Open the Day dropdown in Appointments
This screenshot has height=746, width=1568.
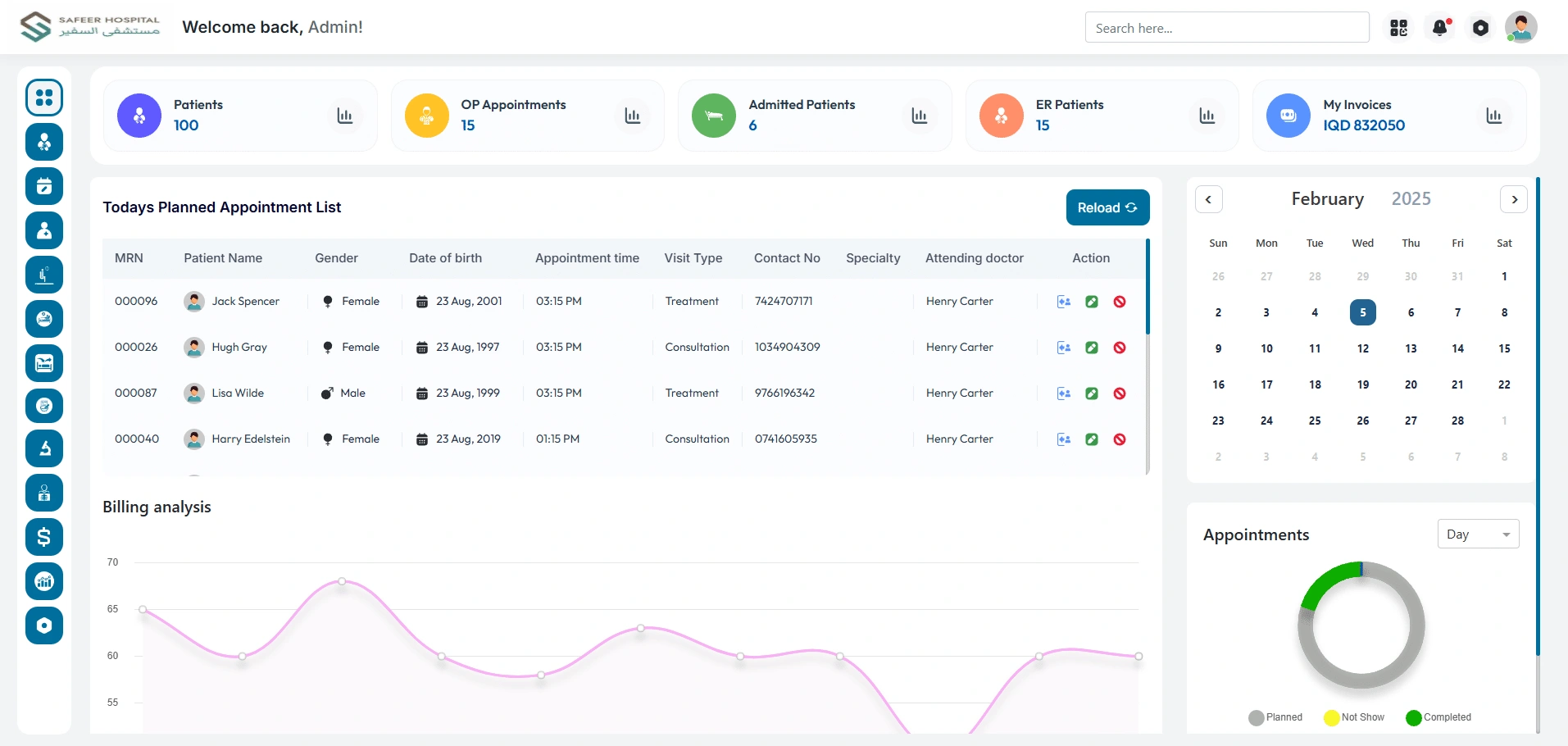tap(1478, 534)
